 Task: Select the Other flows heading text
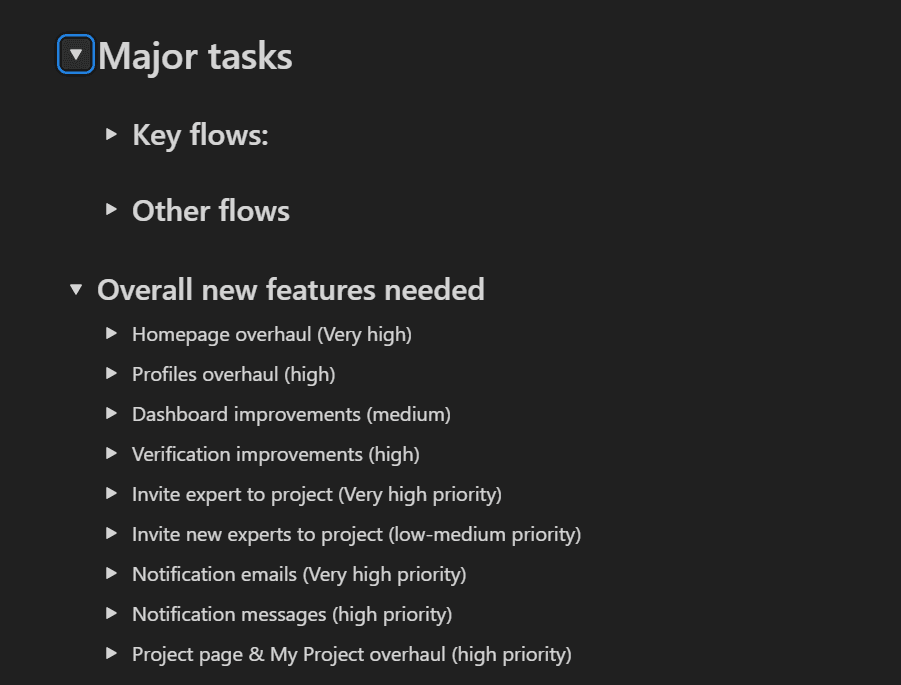(x=210, y=210)
